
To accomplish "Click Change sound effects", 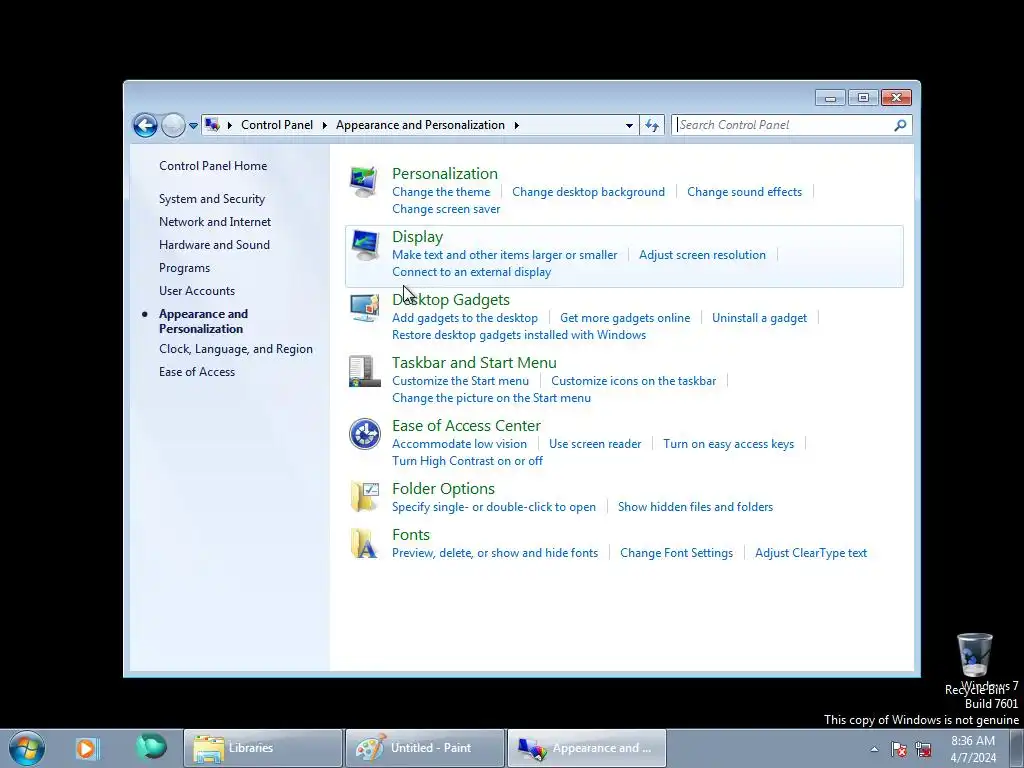I will [x=744, y=192].
